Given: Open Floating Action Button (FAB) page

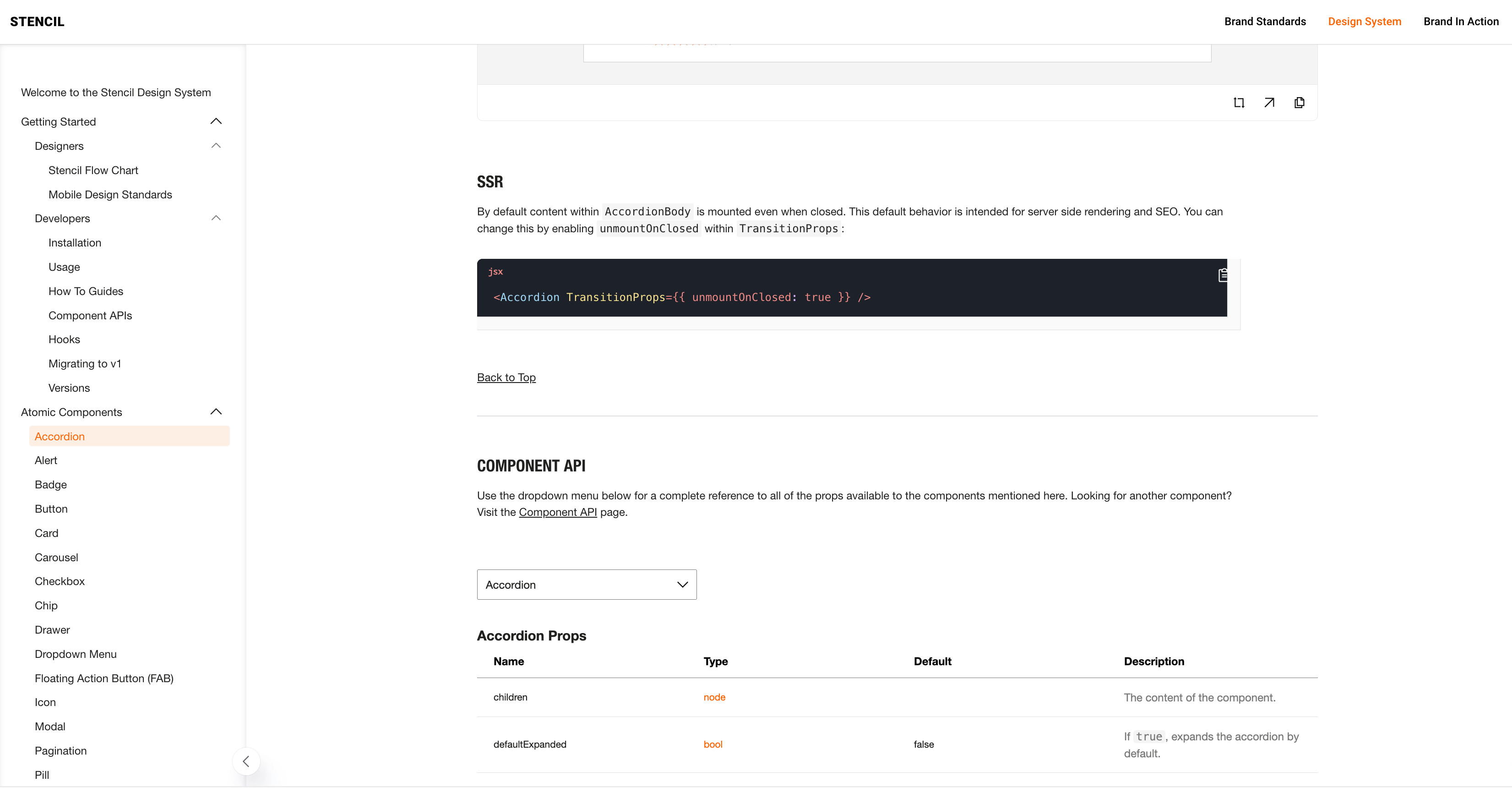Looking at the screenshot, I should pos(104,678).
